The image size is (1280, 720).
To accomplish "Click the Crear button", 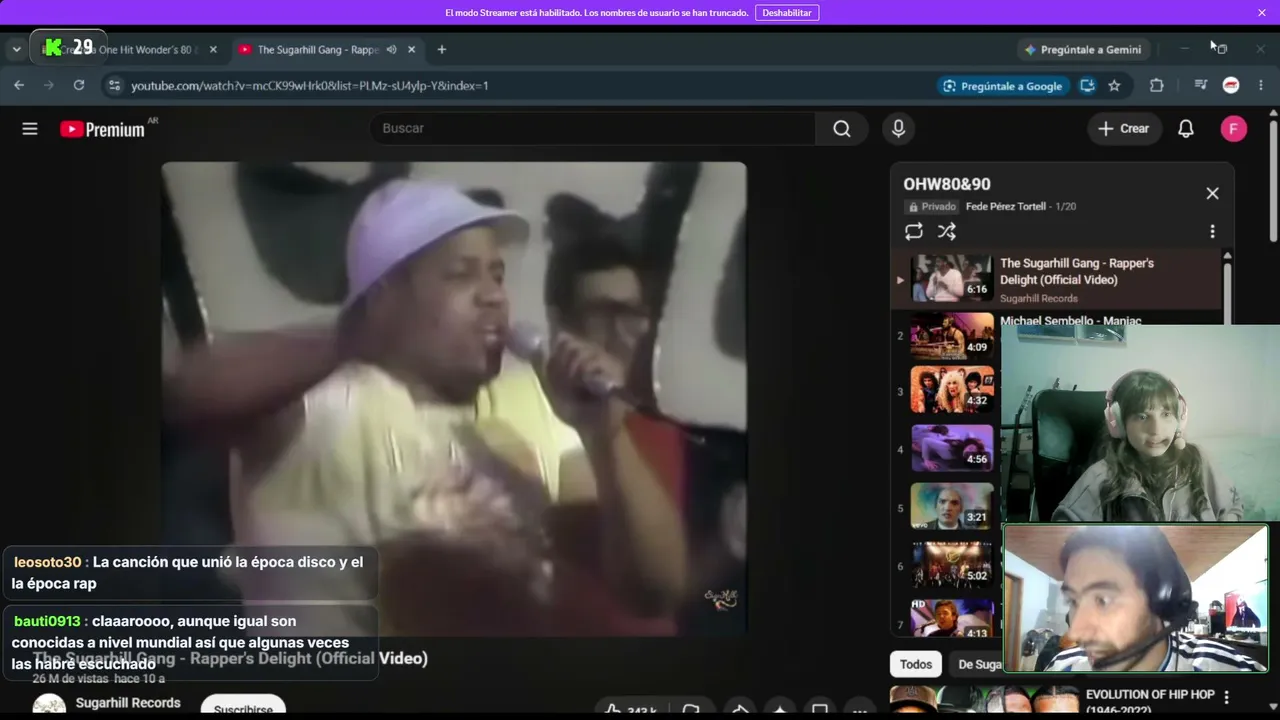I will pos(1124,129).
